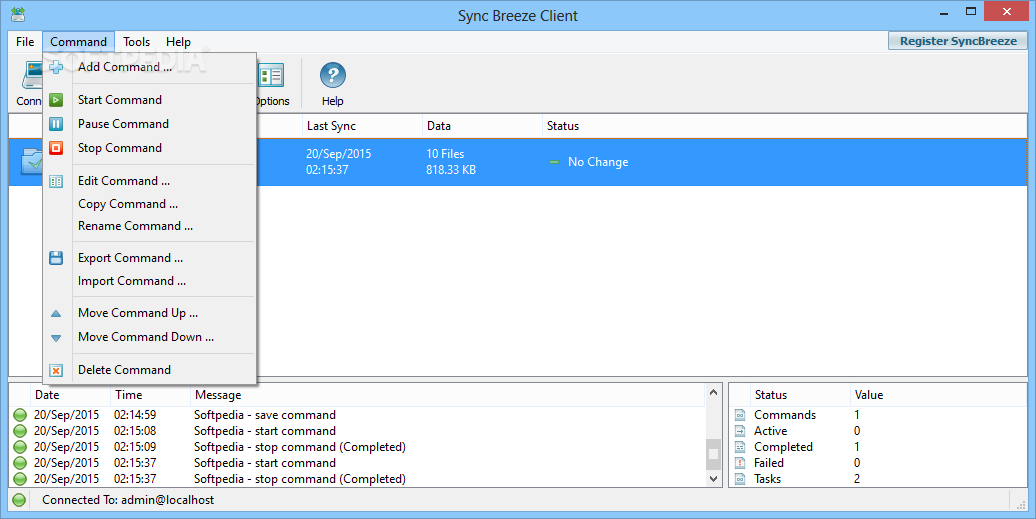The width and height of the screenshot is (1036, 519).
Task: Click Connected To: admin@localhost status text
Action: pyautogui.click(x=128, y=500)
